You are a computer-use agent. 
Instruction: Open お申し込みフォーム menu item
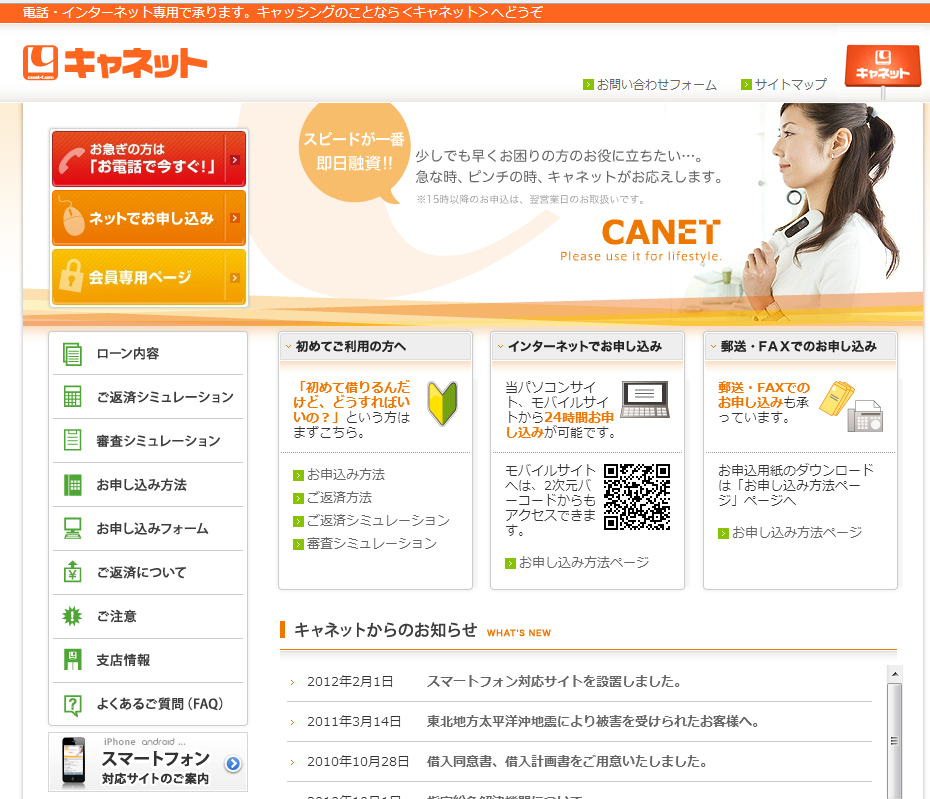click(x=148, y=529)
